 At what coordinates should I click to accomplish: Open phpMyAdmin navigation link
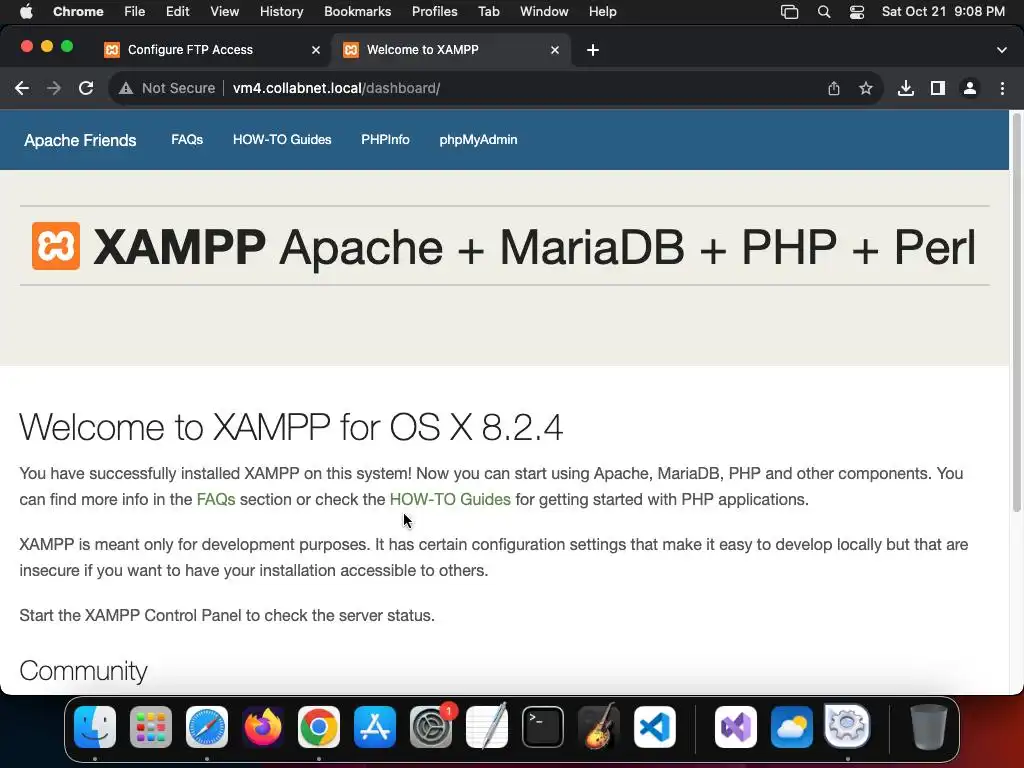(478, 140)
